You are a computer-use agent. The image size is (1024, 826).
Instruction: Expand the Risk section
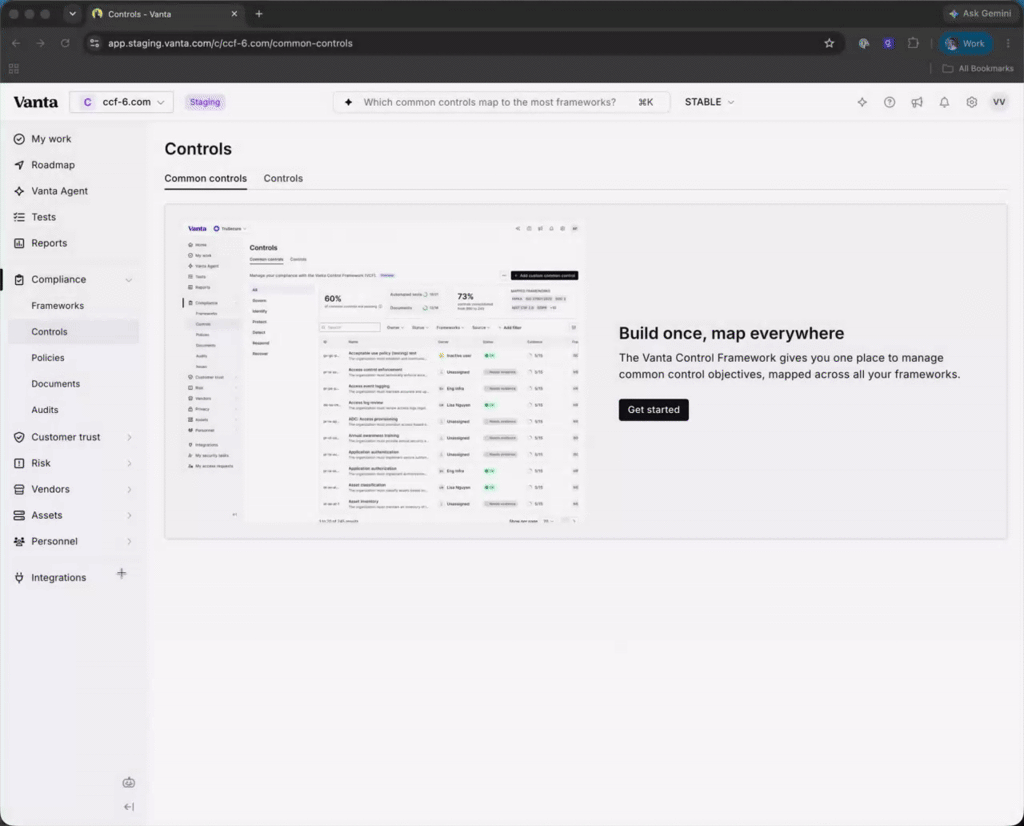pos(129,463)
